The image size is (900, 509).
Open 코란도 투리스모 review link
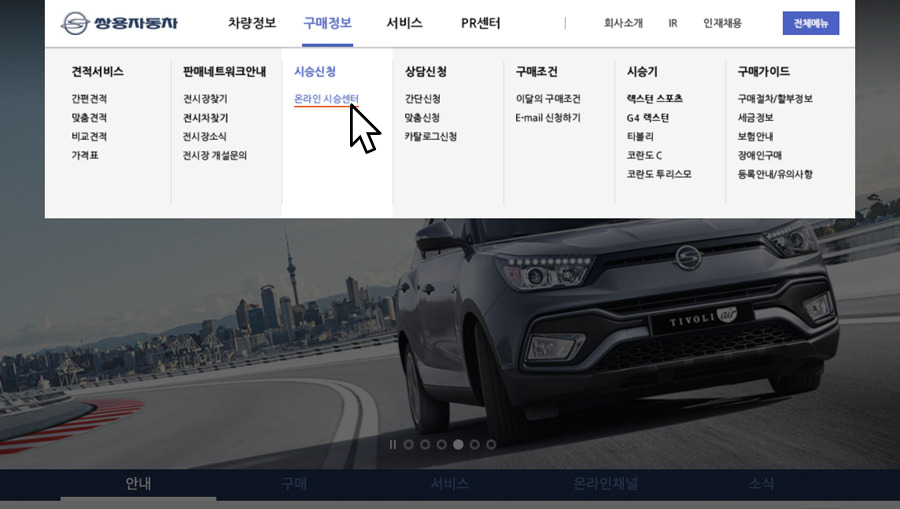(659, 174)
